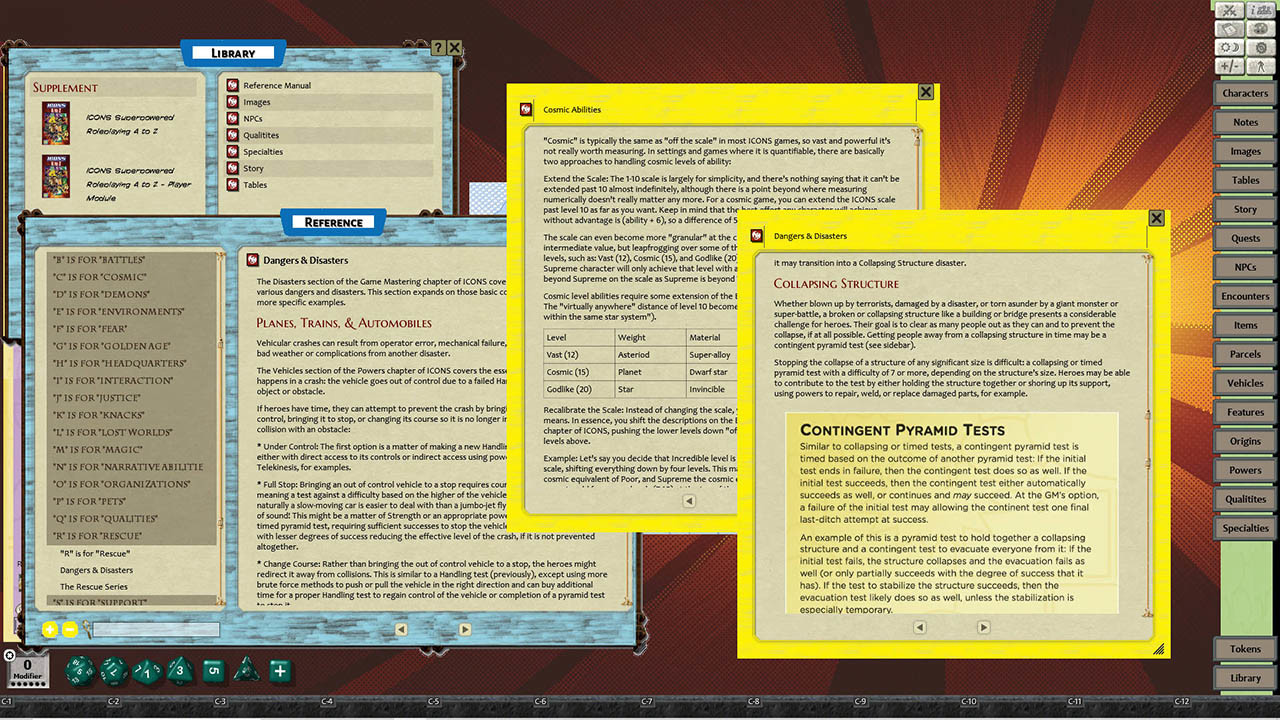Toggle idle status with the 'i zzz' button

click(x=1261, y=11)
